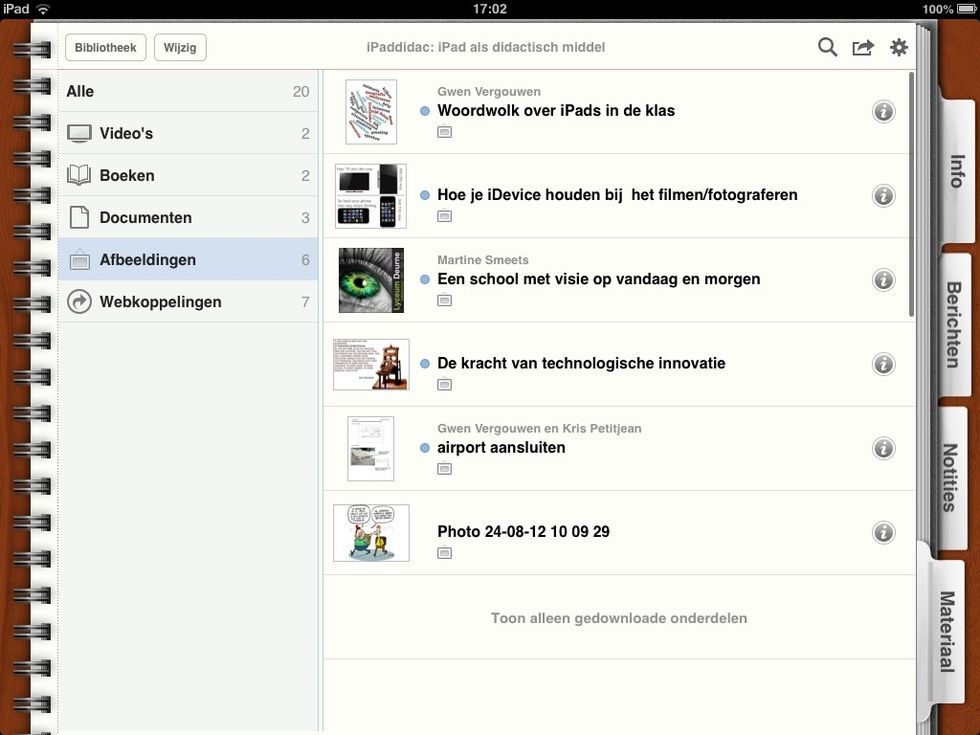Show info for Woordwolk over iPads item
The width and height of the screenshot is (980, 735).
[883, 112]
